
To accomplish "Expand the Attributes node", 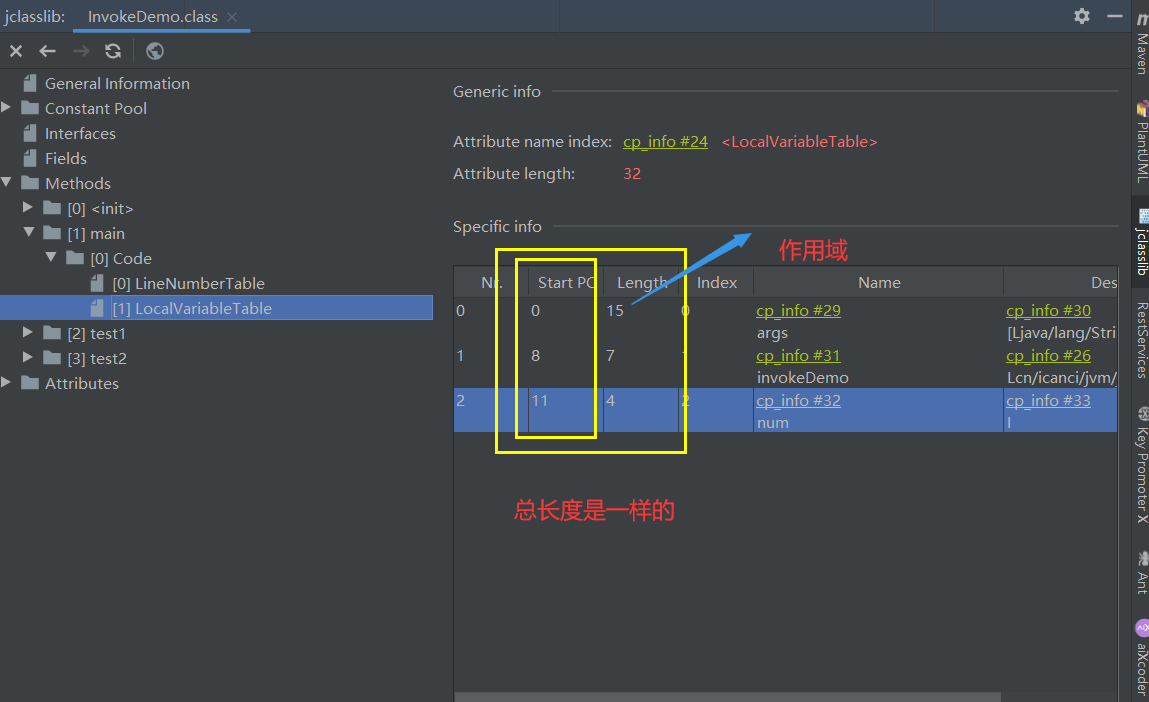I will coord(6,383).
